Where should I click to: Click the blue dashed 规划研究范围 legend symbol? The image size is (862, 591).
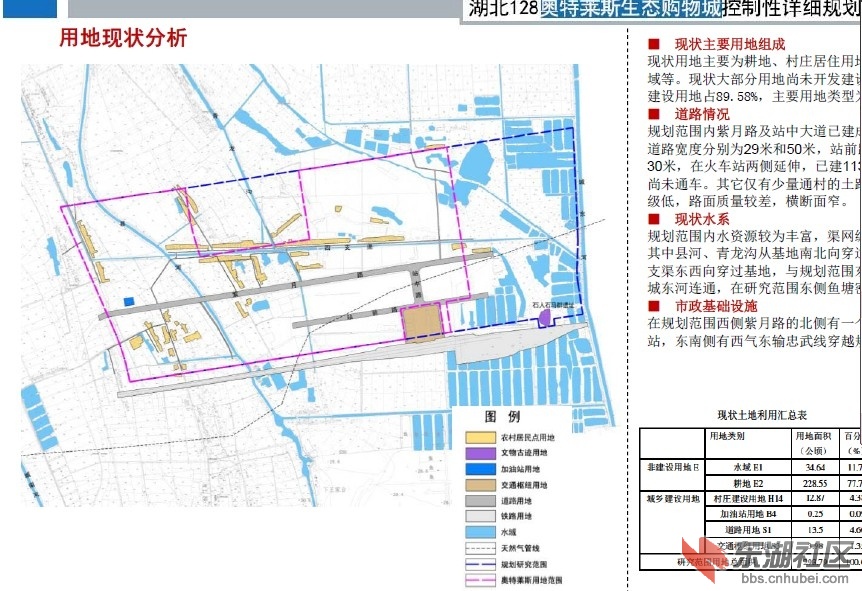[480, 564]
